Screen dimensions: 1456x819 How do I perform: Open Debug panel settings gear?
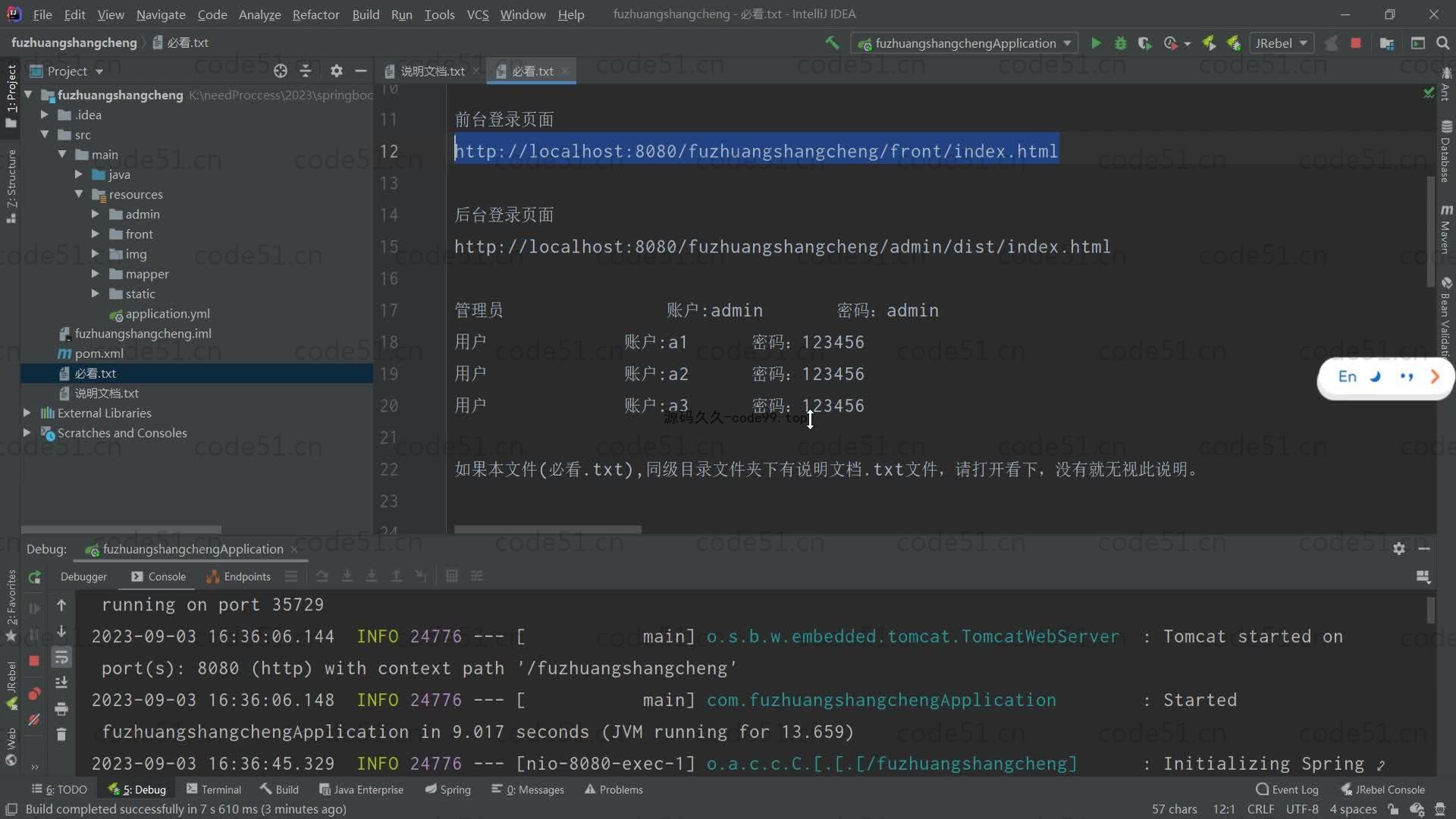[1399, 548]
